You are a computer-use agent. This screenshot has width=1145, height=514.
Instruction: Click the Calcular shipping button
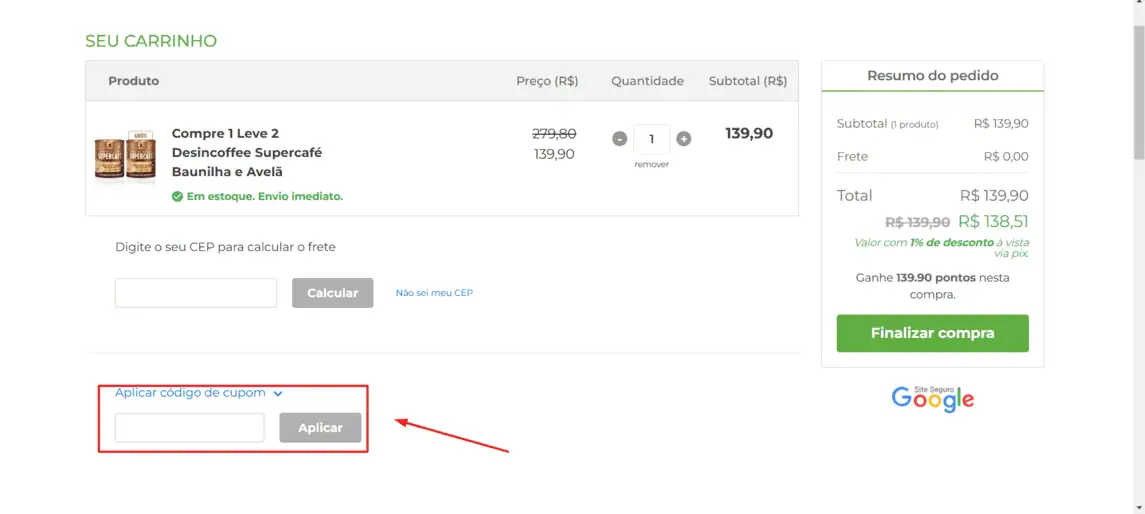[x=332, y=293]
